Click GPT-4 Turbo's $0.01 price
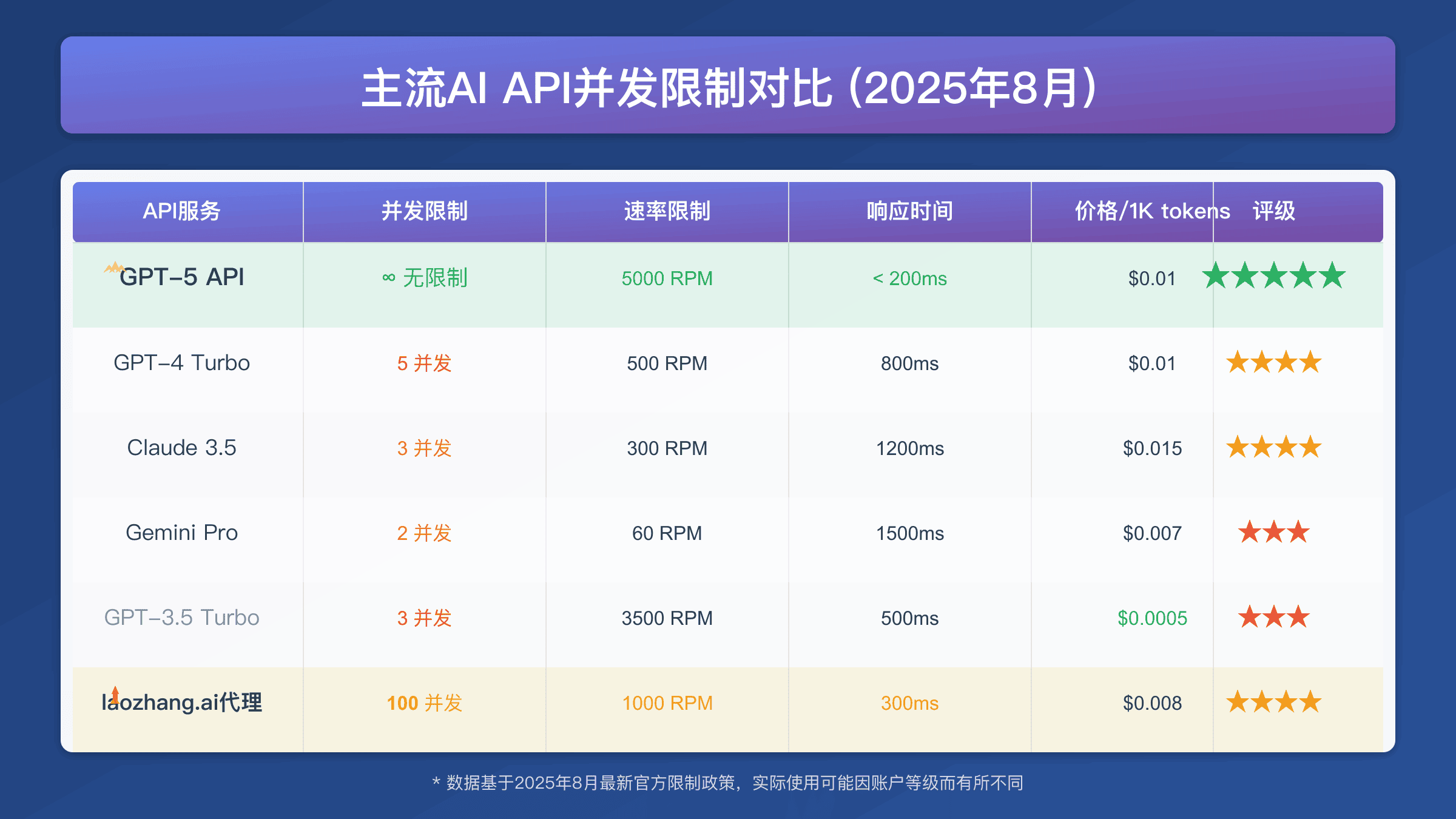1456x819 pixels. 1152,363
